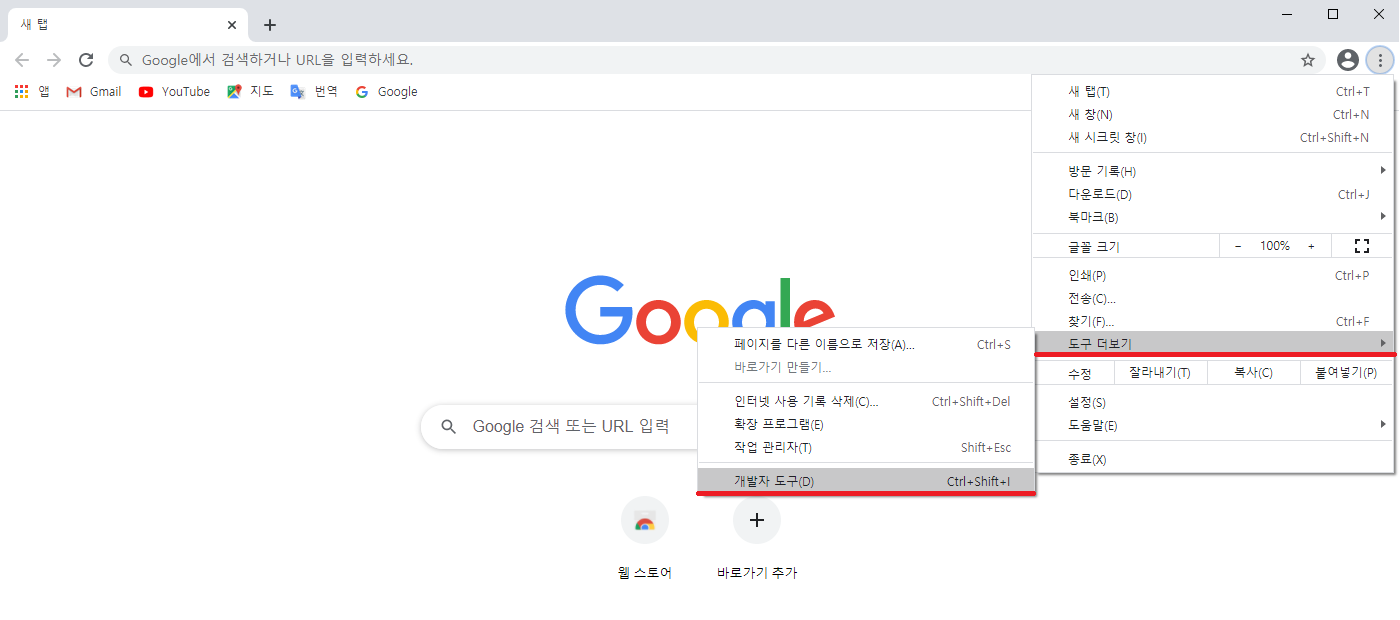
Task: Select 찾기(F)... menu item
Action: [x=1214, y=322]
